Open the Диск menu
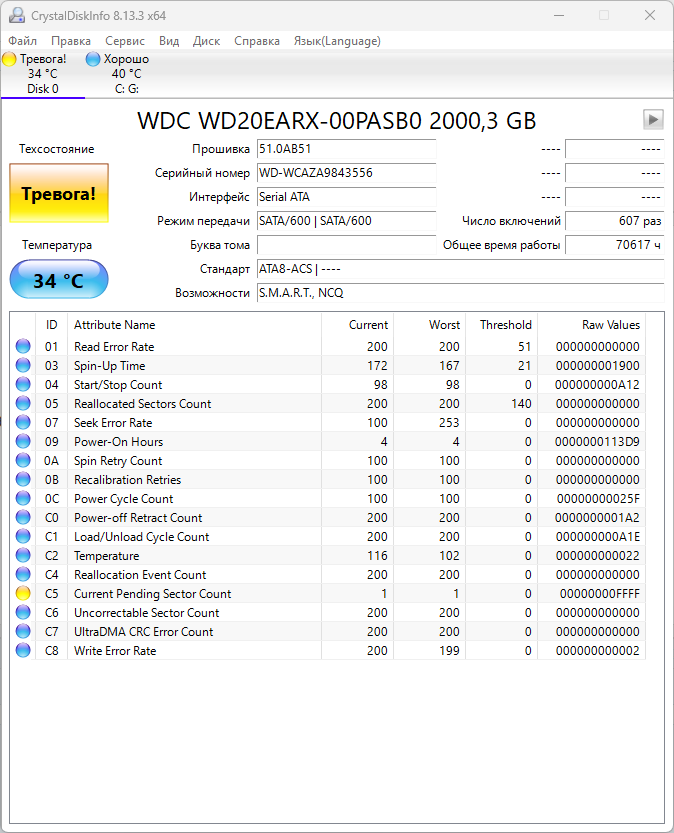The width and height of the screenshot is (674, 833). click(206, 41)
